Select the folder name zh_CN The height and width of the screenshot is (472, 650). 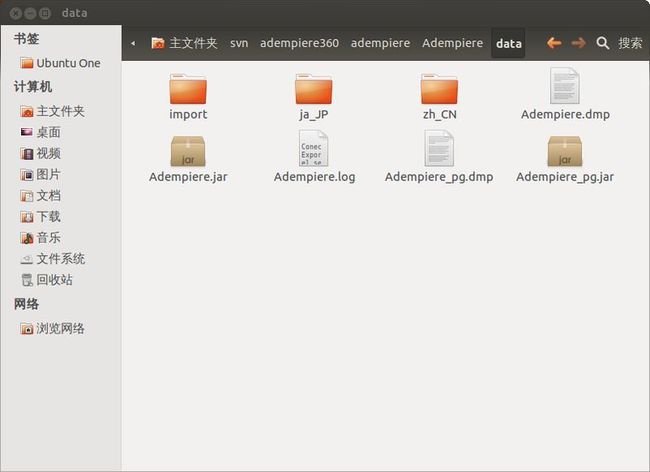[x=439, y=114]
